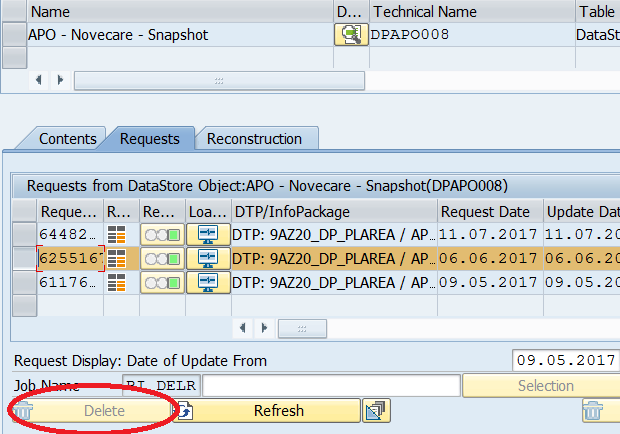Screen dimensions: 620x434
Task: Select the row selector for request 64482
Action: pos(24,234)
